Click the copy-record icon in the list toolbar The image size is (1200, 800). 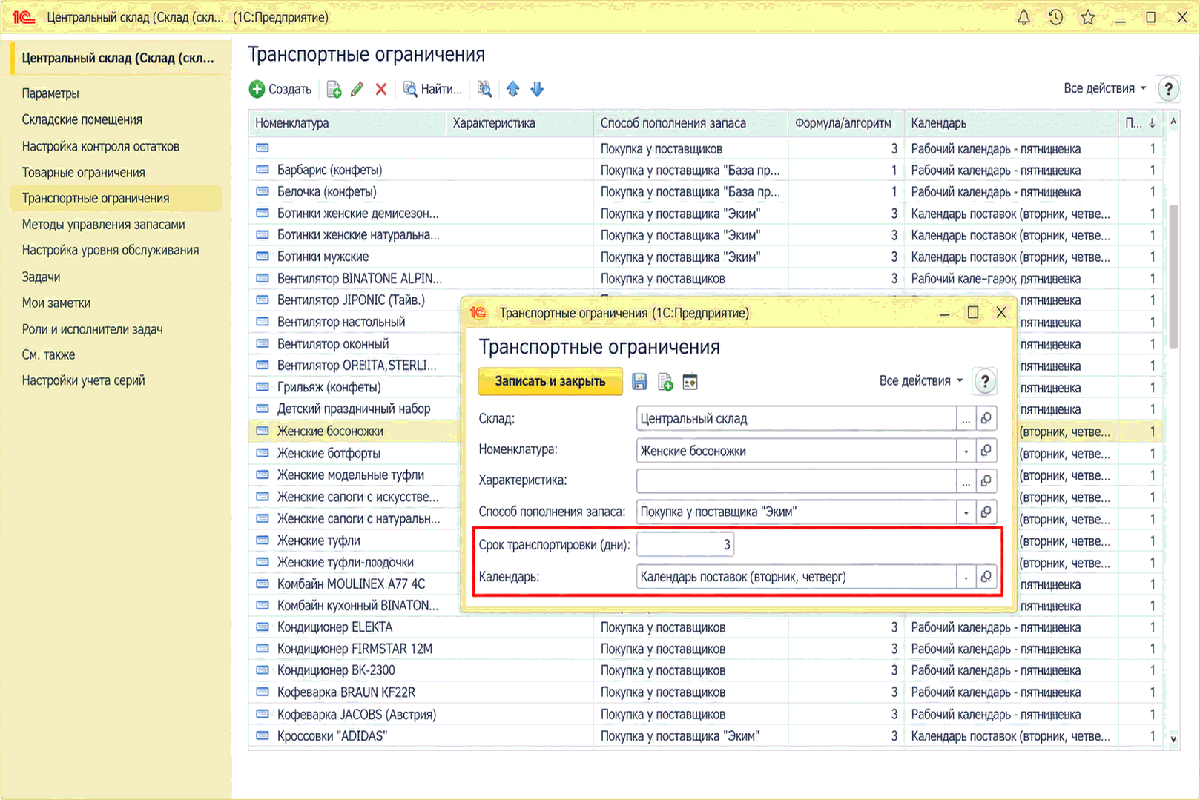334,89
